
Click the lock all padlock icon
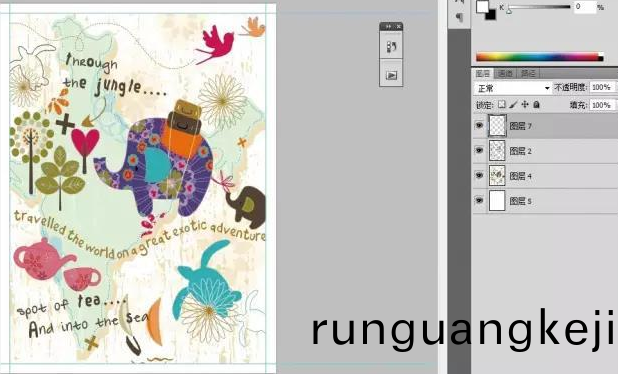536,104
